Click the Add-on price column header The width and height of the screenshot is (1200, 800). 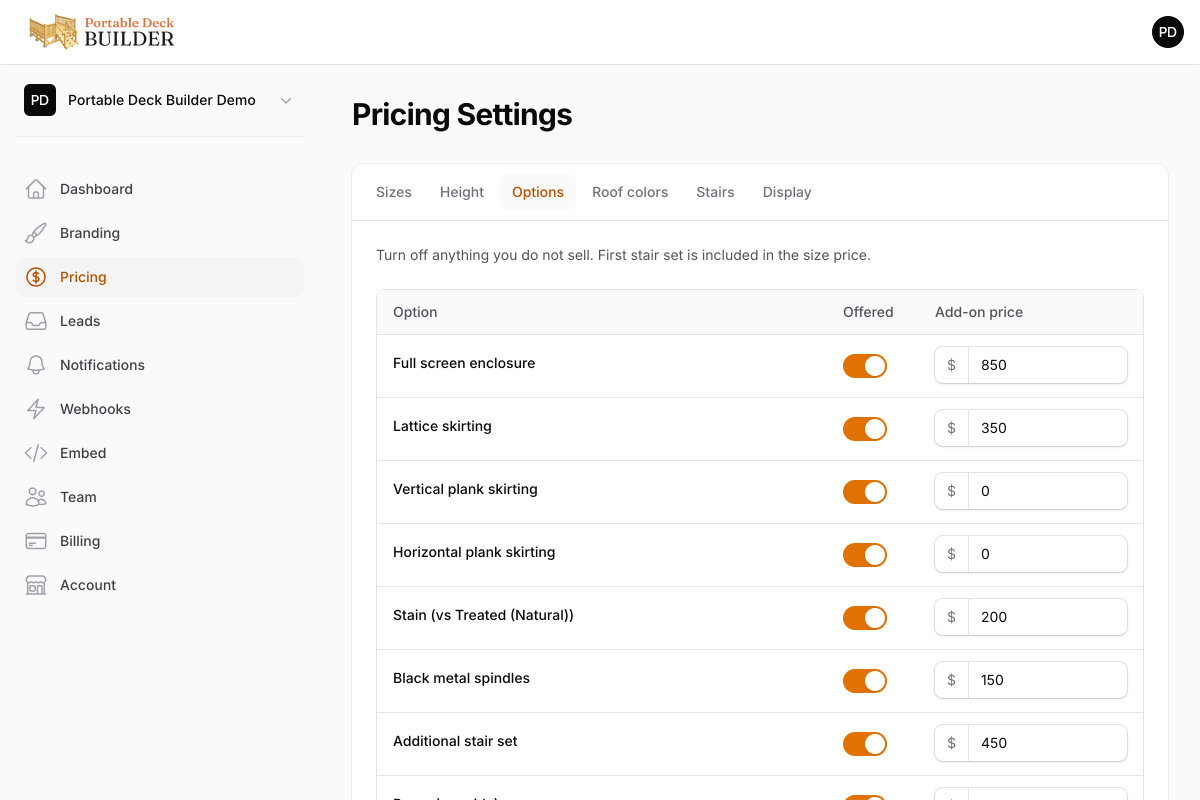pyautogui.click(x=979, y=312)
